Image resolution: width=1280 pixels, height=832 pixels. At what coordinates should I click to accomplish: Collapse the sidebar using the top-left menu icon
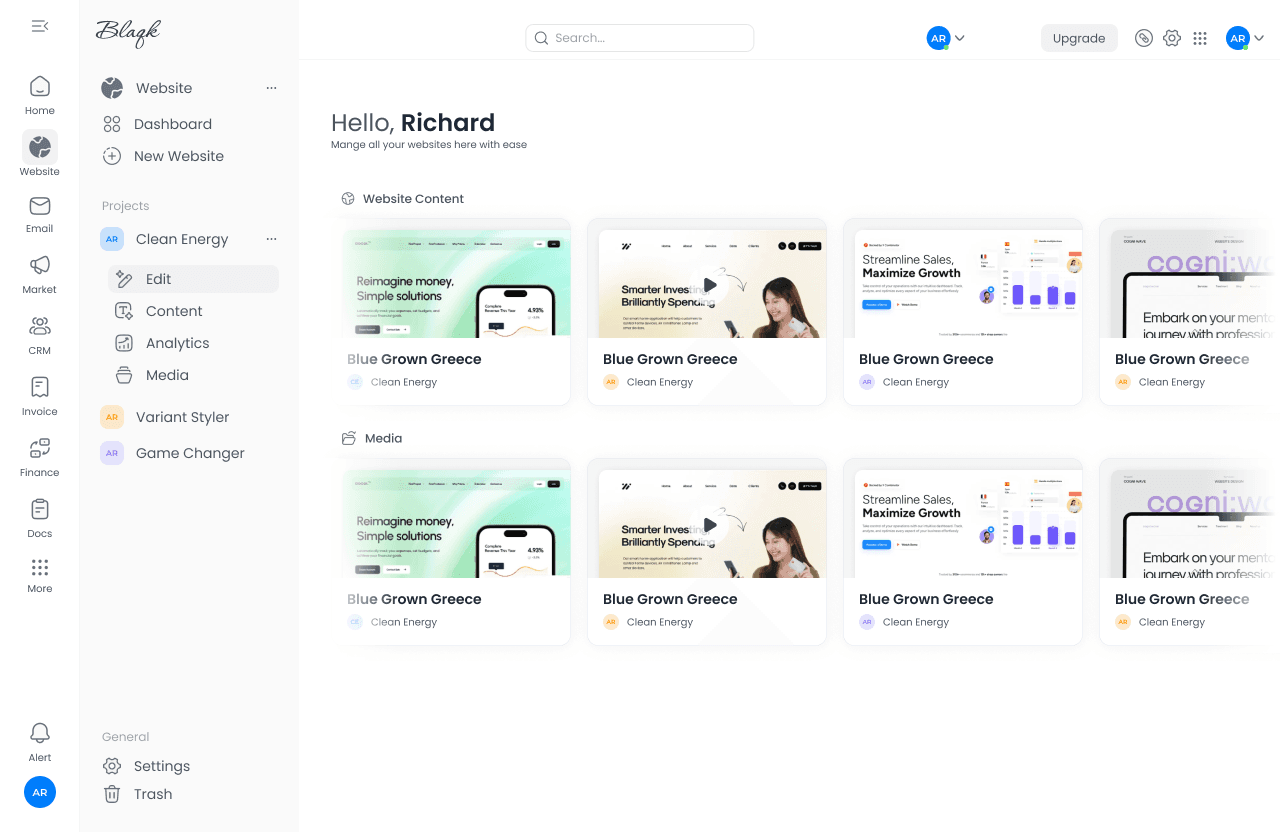pos(40,26)
